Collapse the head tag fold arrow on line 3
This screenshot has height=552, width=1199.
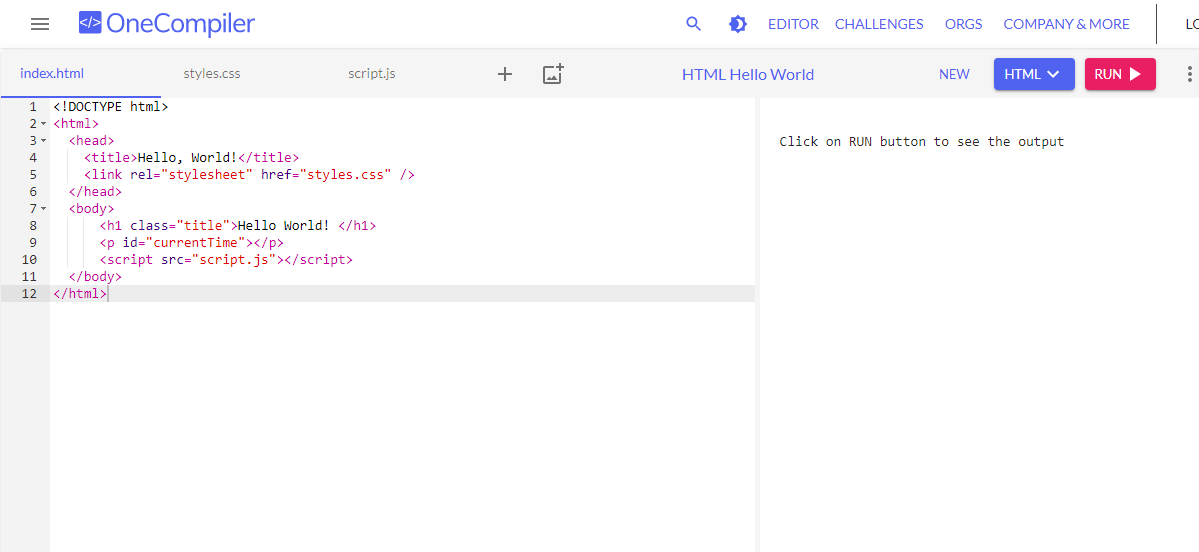[x=43, y=141]
